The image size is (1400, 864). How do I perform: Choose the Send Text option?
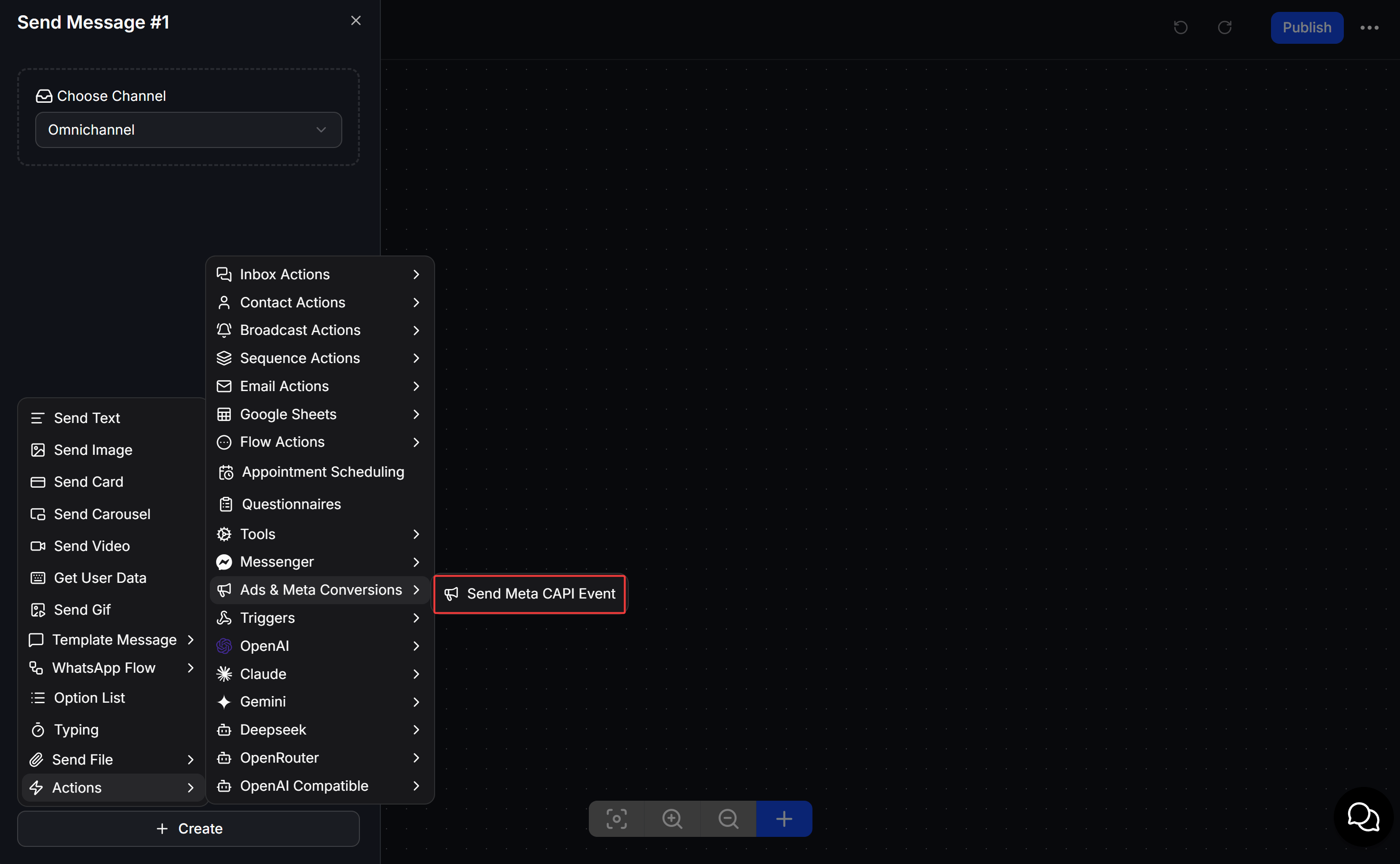tap(113, 418)
